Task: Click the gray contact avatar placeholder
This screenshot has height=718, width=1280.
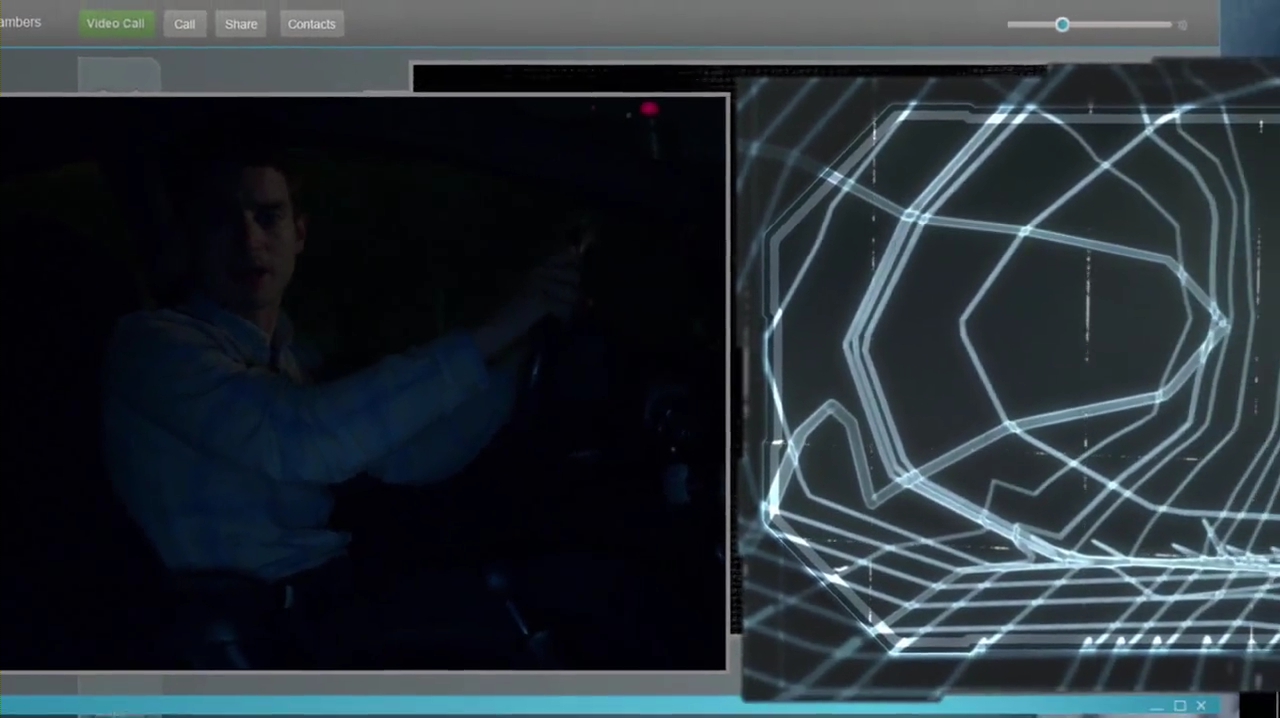Action: [x=119, y=75]
